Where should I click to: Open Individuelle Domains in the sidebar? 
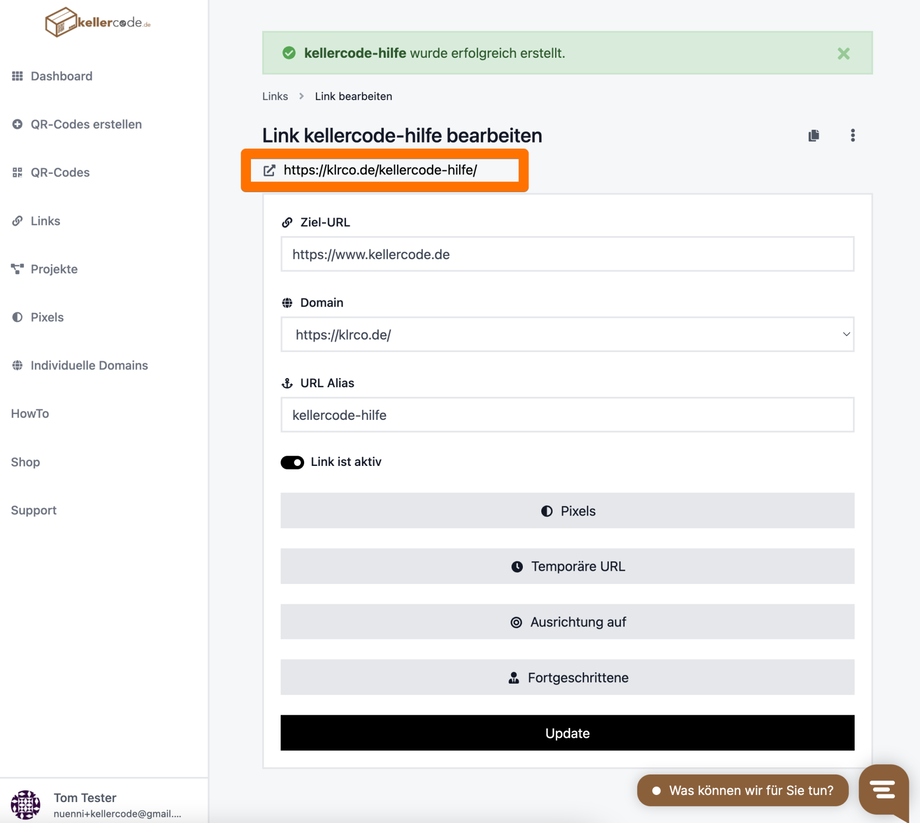88,366
